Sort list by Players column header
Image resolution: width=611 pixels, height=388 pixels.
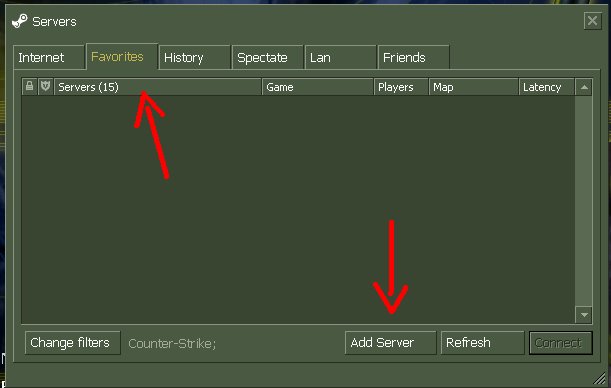(x=401, y=87)
